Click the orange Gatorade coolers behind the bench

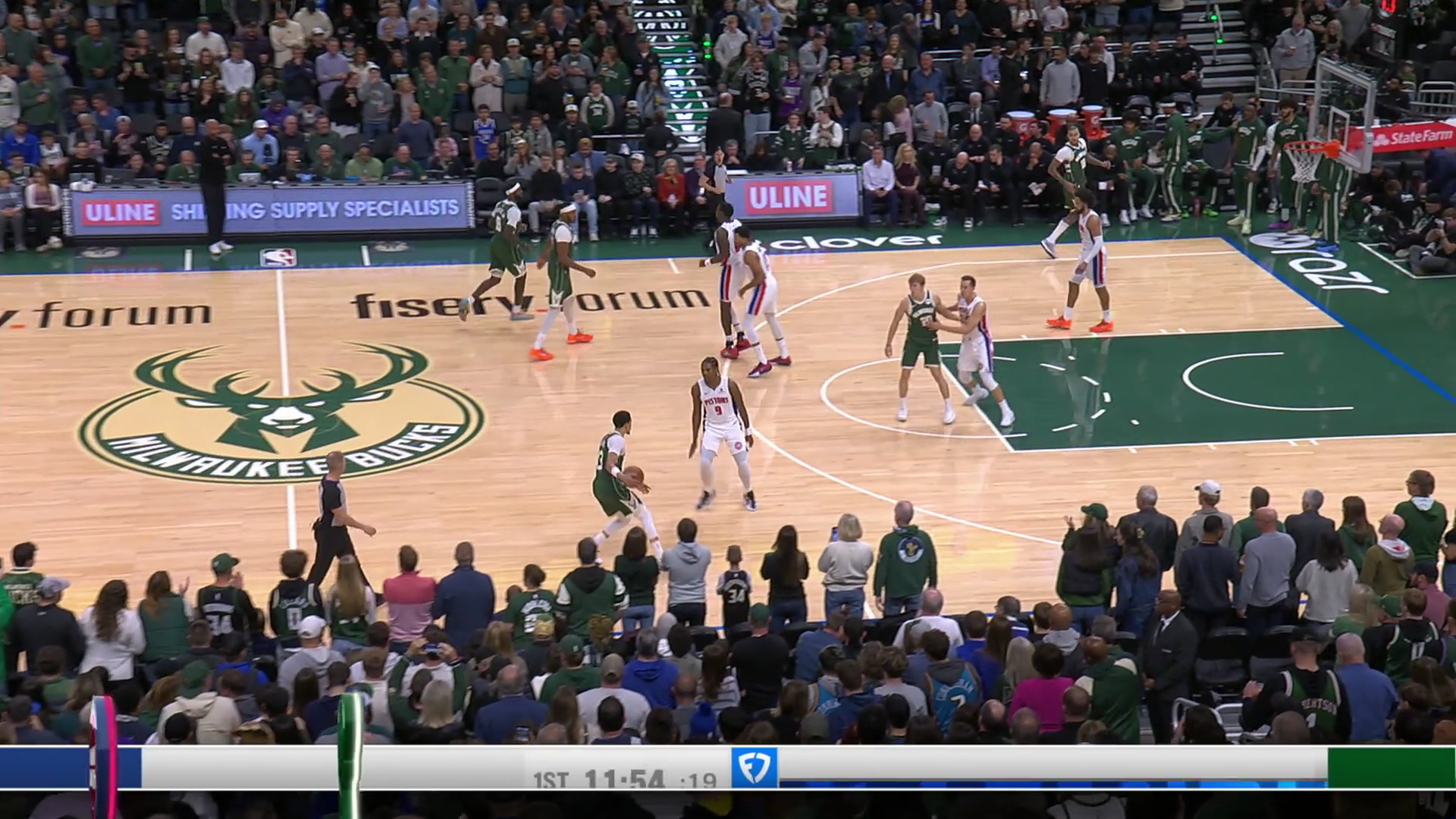1056,122
